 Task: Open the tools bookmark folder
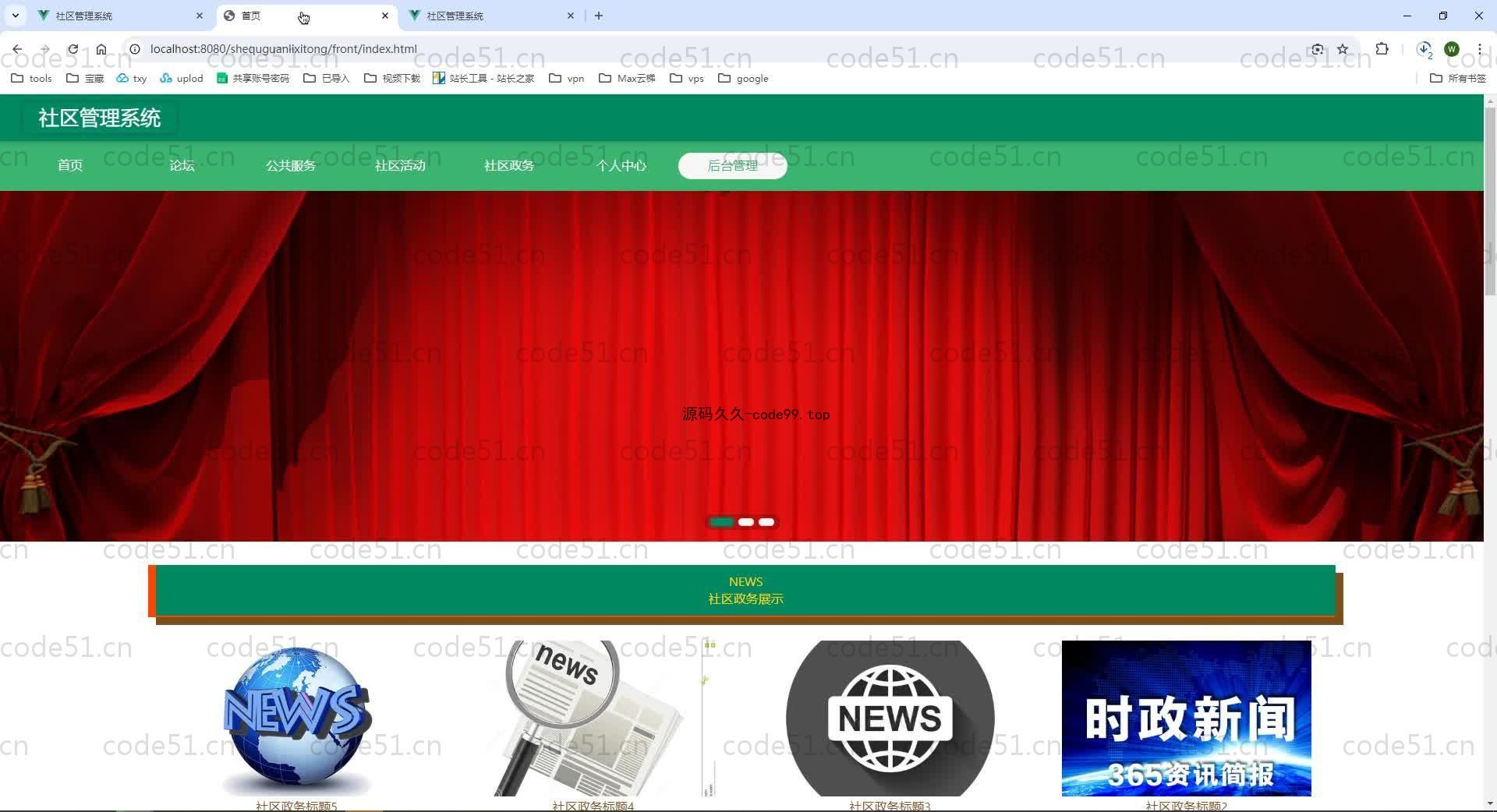coord(32,79)
